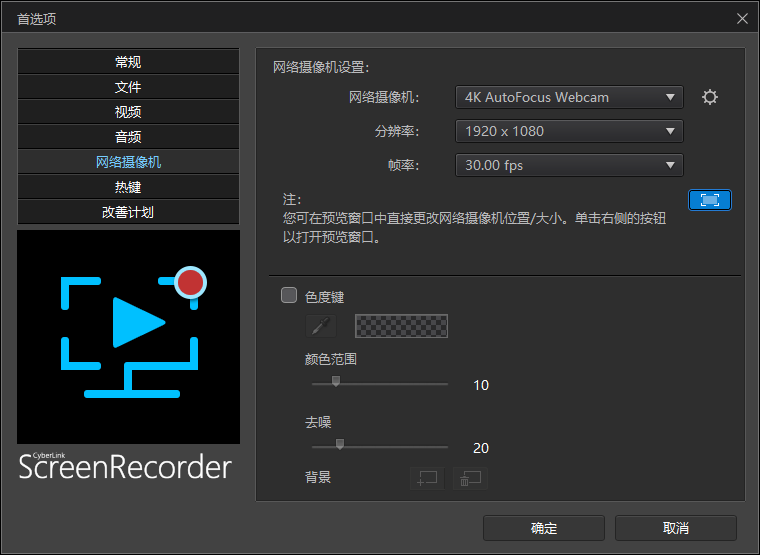Open webcam settings gear icon
This screenshot has height=555, width=760.
tap(710, 97)
